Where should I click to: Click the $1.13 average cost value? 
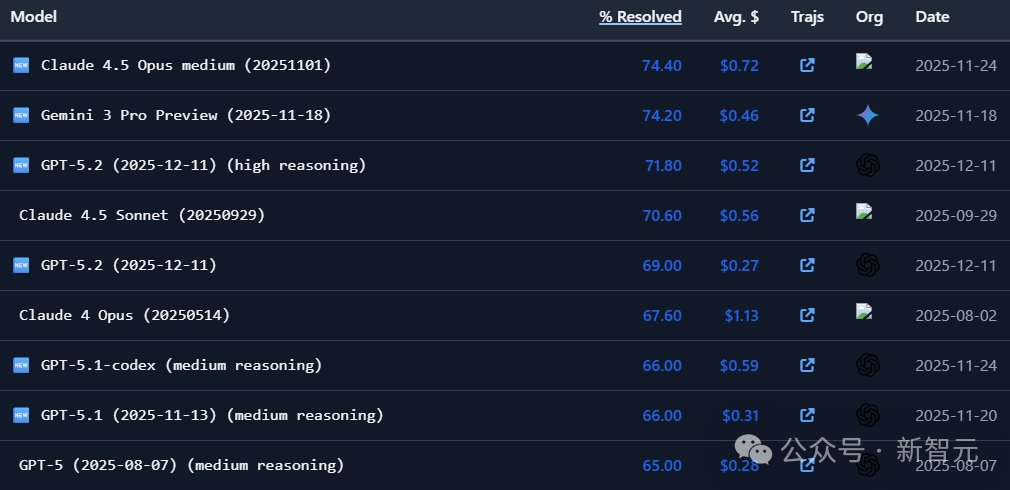[x=741, y=316]
